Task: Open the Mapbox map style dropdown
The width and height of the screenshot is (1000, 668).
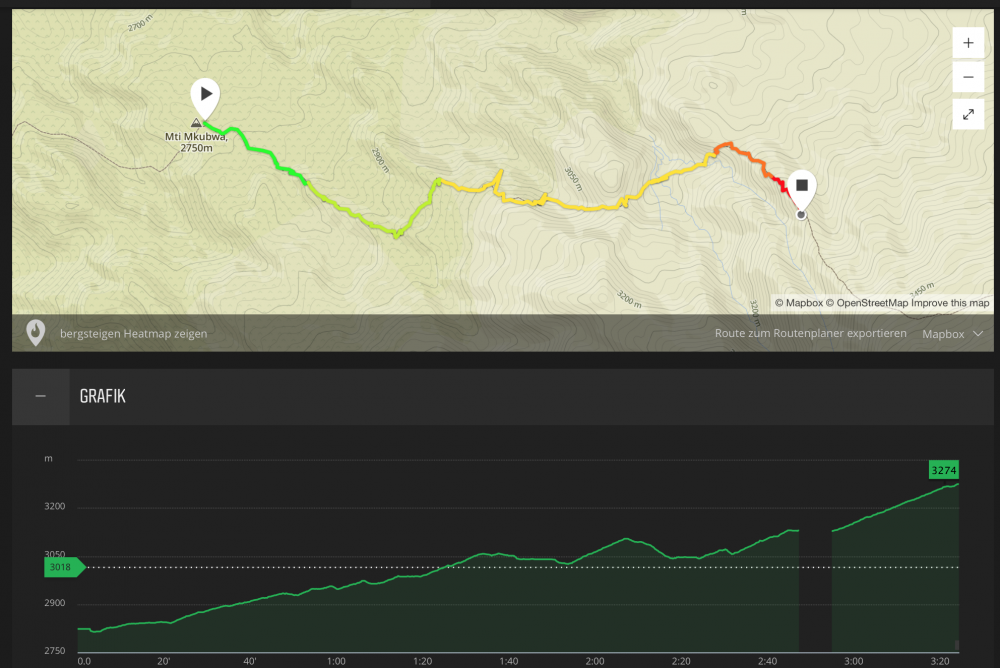Action: (x=952, y=334)
